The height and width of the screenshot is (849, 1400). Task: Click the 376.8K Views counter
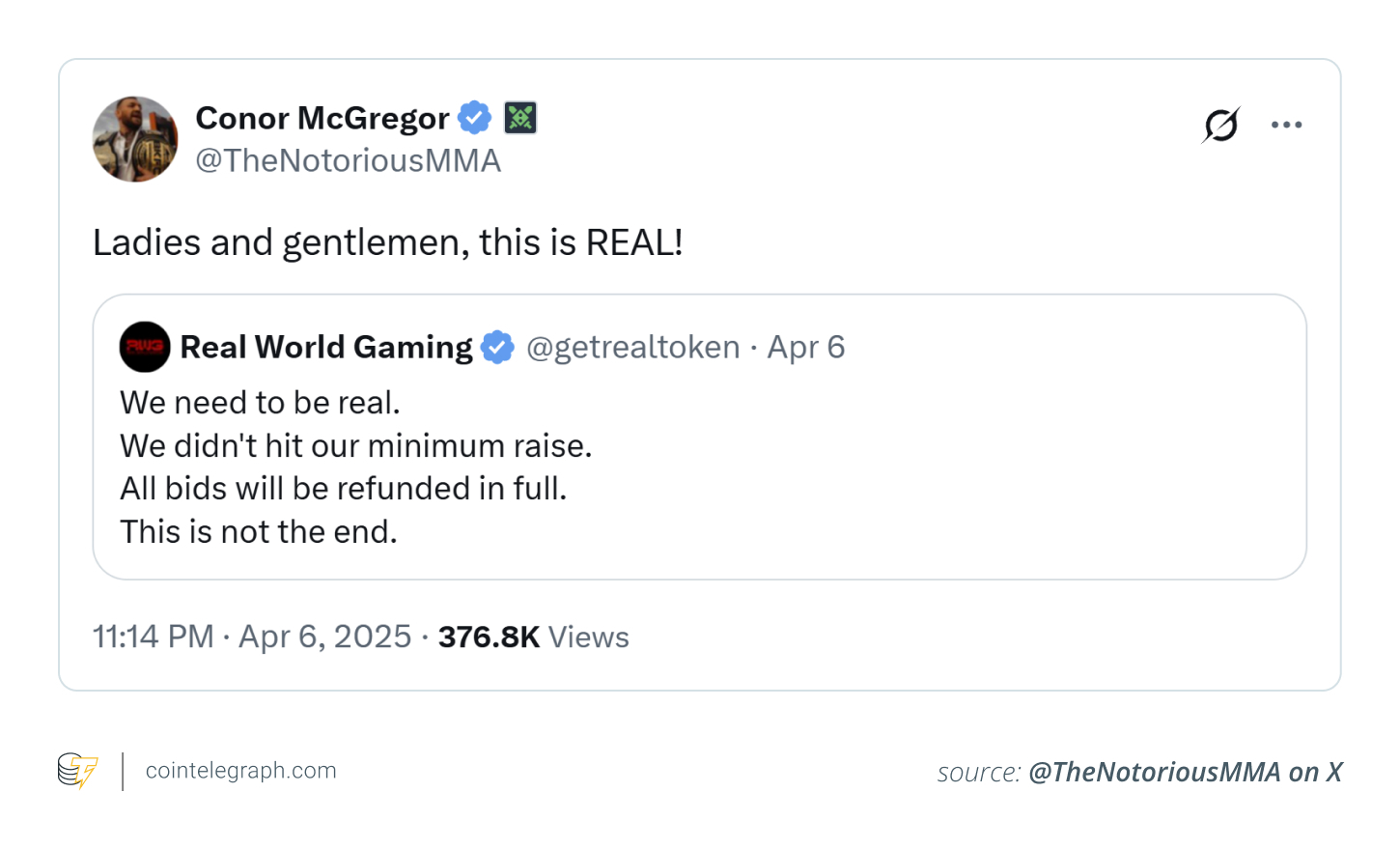(533, 637)
